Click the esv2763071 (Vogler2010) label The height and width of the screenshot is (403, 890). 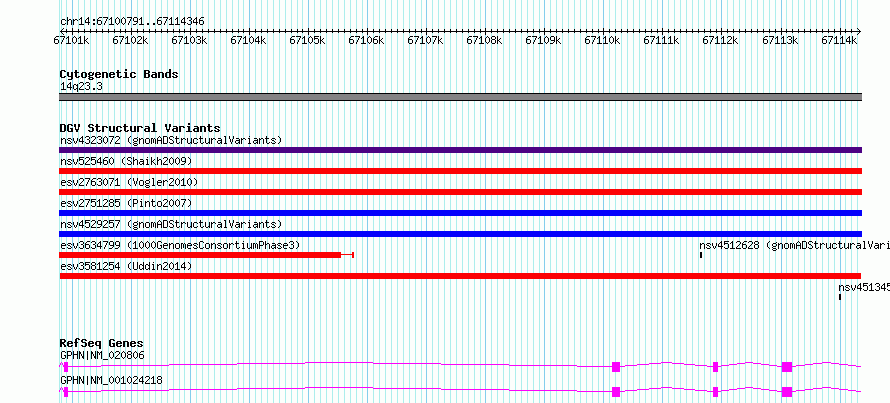(x=129, y=182)
